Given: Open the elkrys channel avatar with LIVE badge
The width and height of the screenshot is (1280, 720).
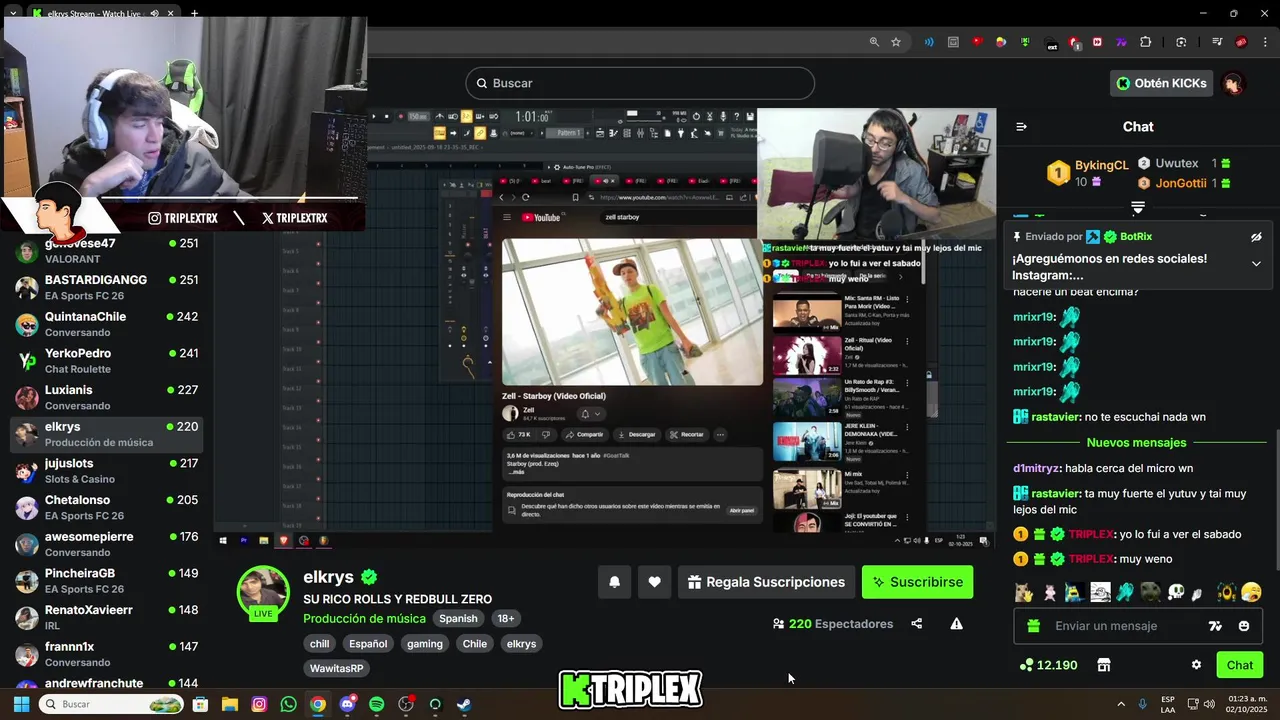Looking at the screenshot, I should (263, 592).
